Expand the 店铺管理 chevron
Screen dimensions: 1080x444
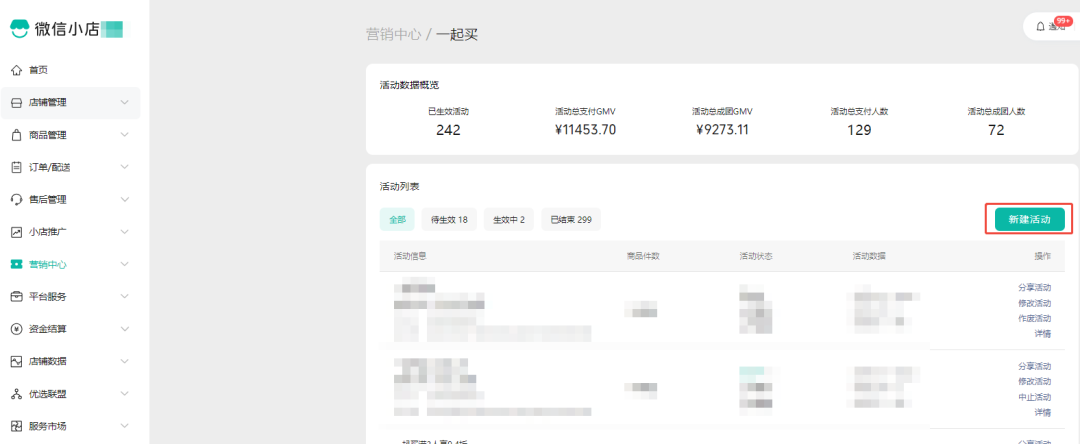point(125,103)
